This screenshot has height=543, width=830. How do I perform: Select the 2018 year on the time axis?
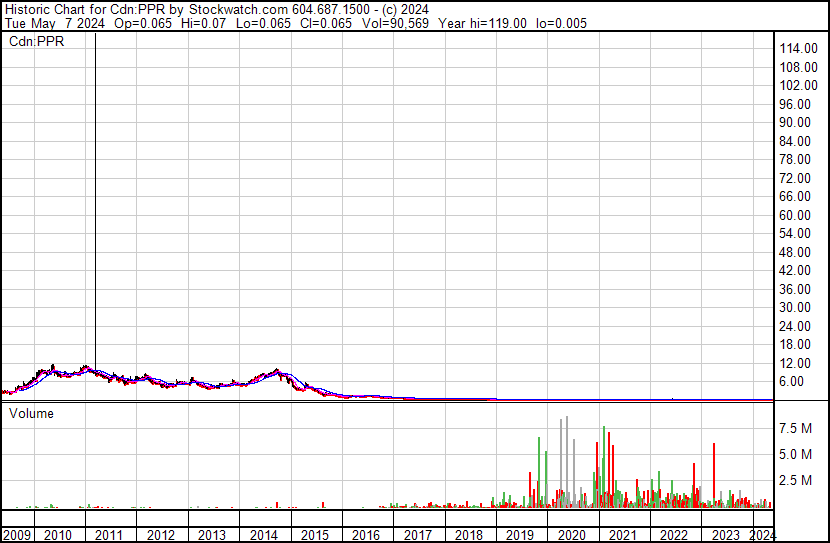coord(469,535)
